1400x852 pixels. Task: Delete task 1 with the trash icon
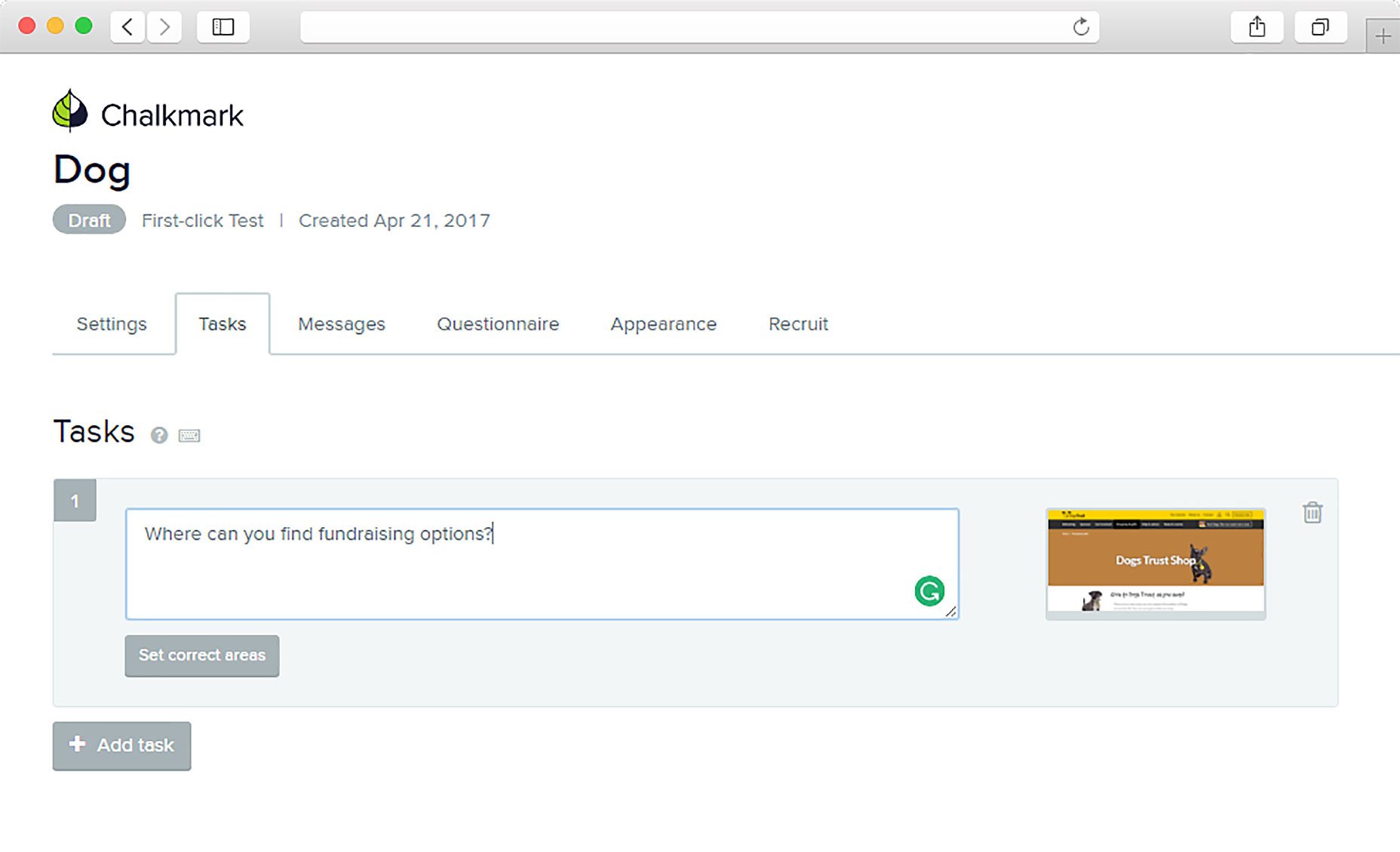click(x=1312, y=513)
